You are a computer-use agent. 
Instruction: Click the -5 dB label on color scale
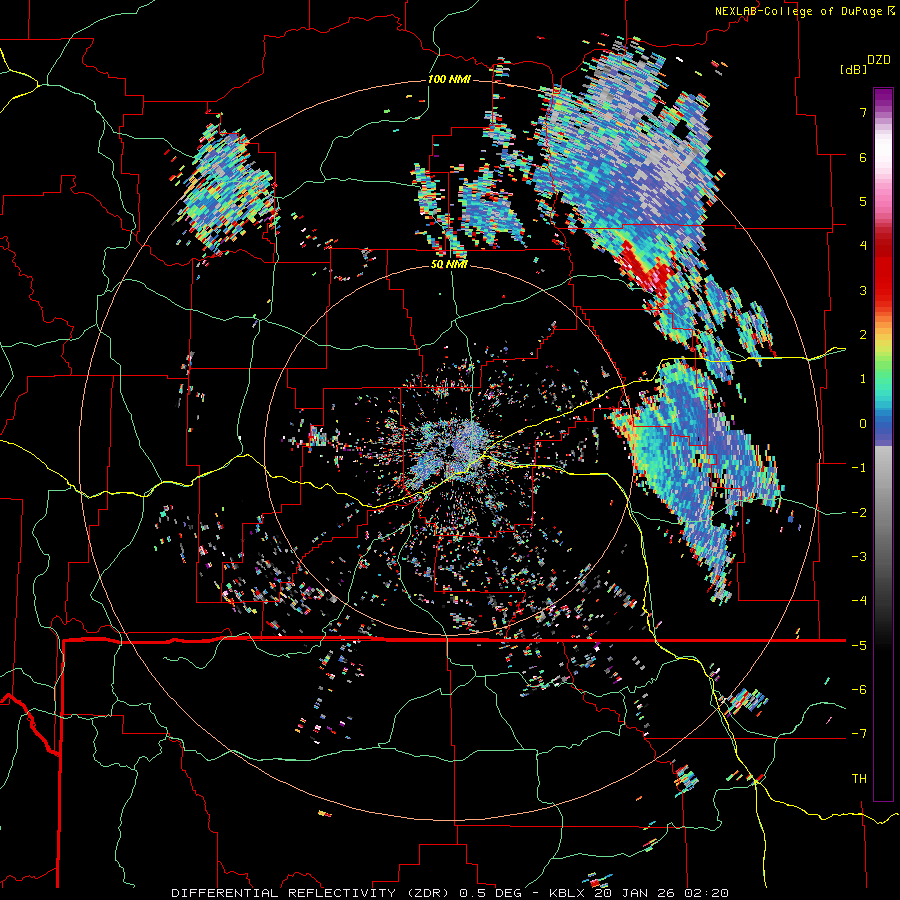coord(859,646)
